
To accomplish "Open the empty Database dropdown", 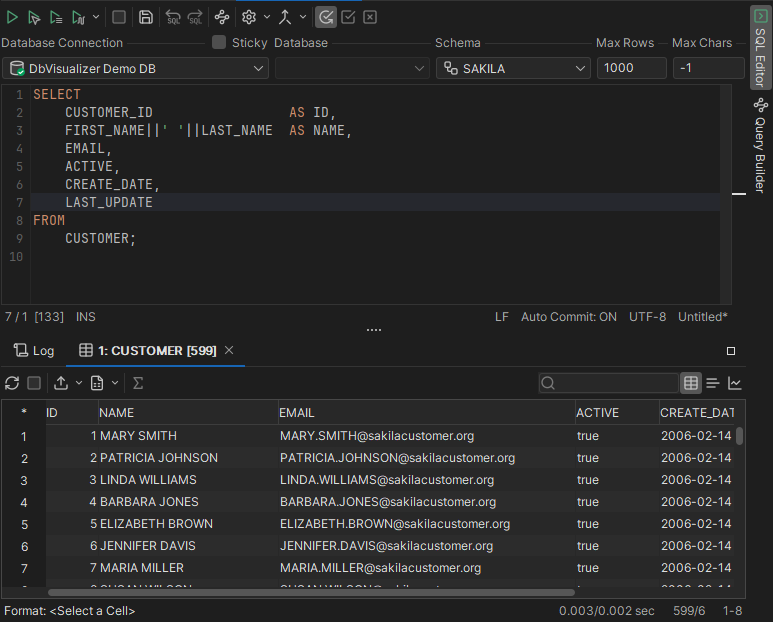I will (x=352, y=69).
